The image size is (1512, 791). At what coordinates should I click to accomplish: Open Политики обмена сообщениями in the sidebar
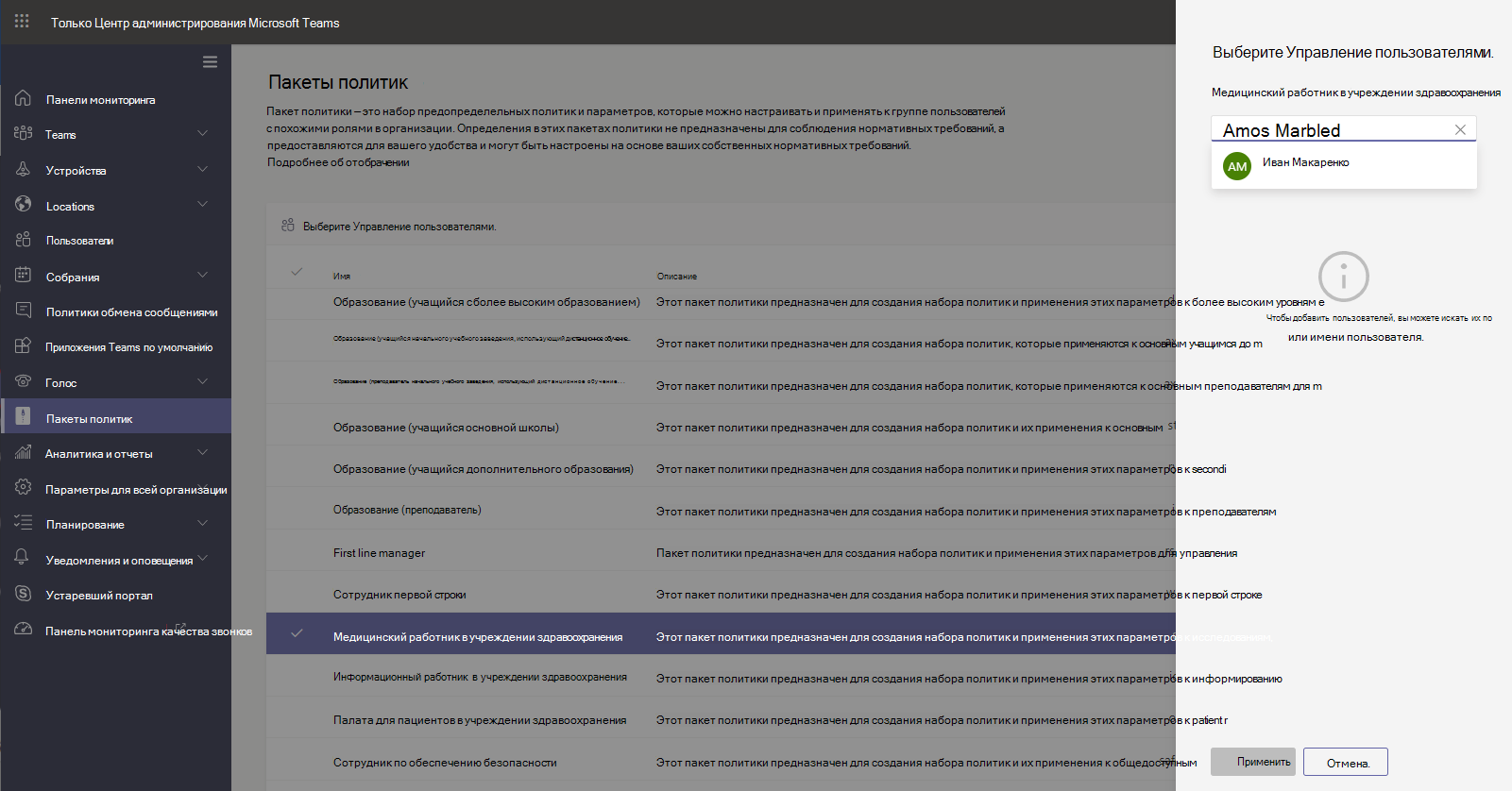tap(131, 312)
